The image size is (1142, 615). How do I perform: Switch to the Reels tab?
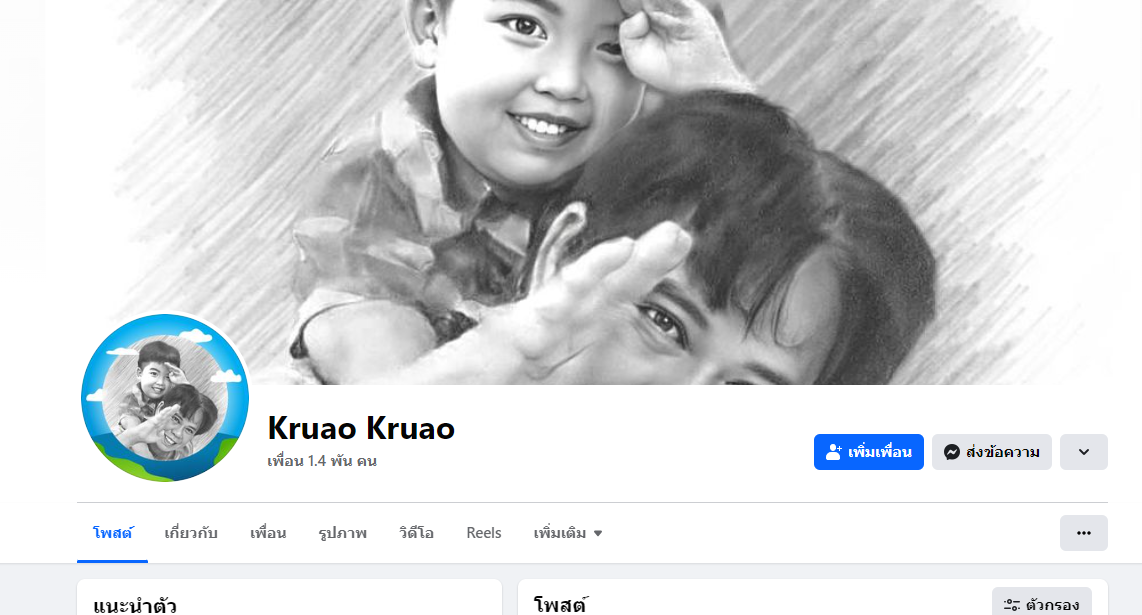pyautogui.click(x=484, y=533)
